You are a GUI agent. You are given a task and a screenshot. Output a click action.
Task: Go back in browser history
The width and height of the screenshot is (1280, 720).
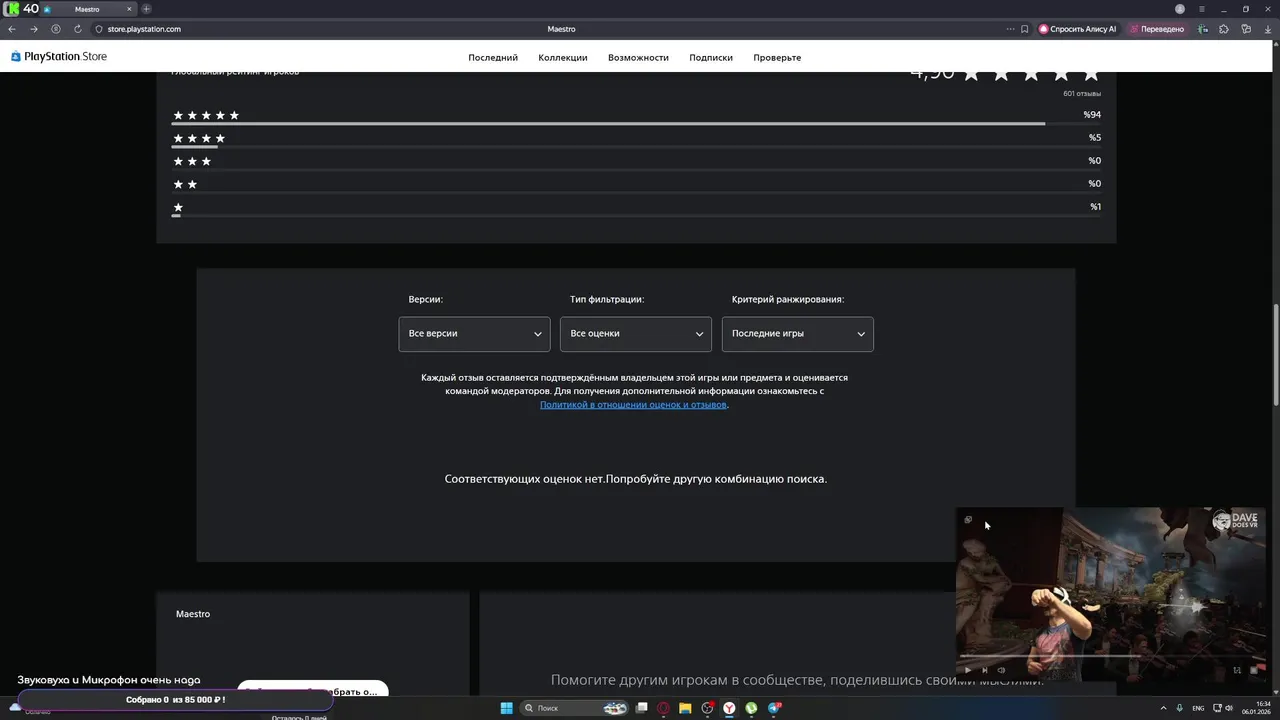pos(12,29)
